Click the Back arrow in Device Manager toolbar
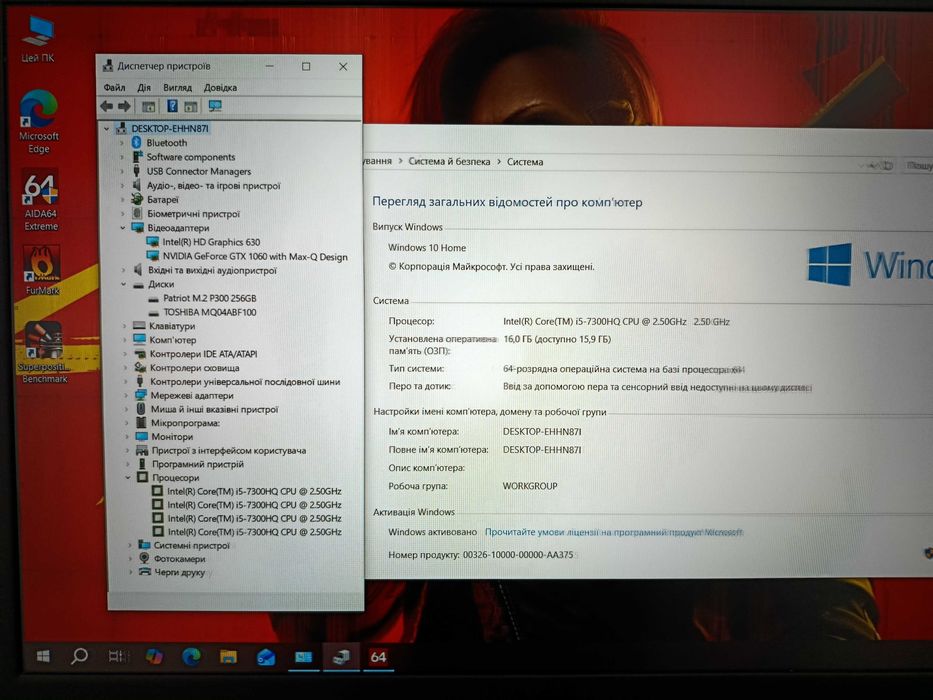The image size is (933, 700). 107,106
